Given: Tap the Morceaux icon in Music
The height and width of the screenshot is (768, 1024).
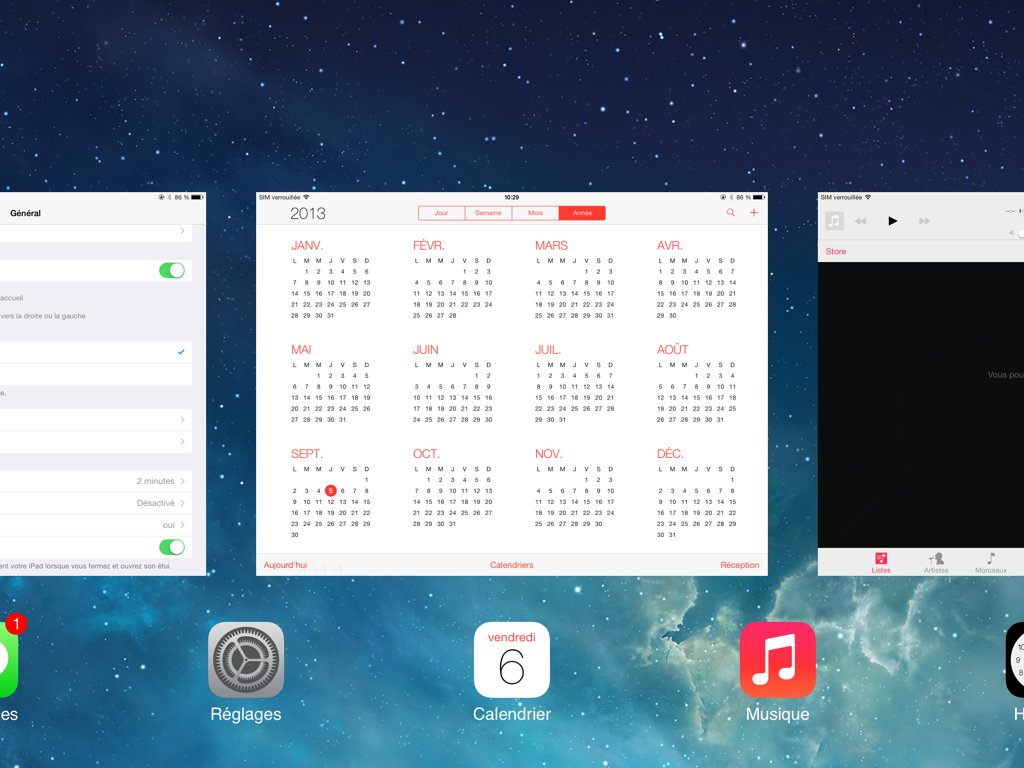Looking at the screenshot, I should [991, 562].
